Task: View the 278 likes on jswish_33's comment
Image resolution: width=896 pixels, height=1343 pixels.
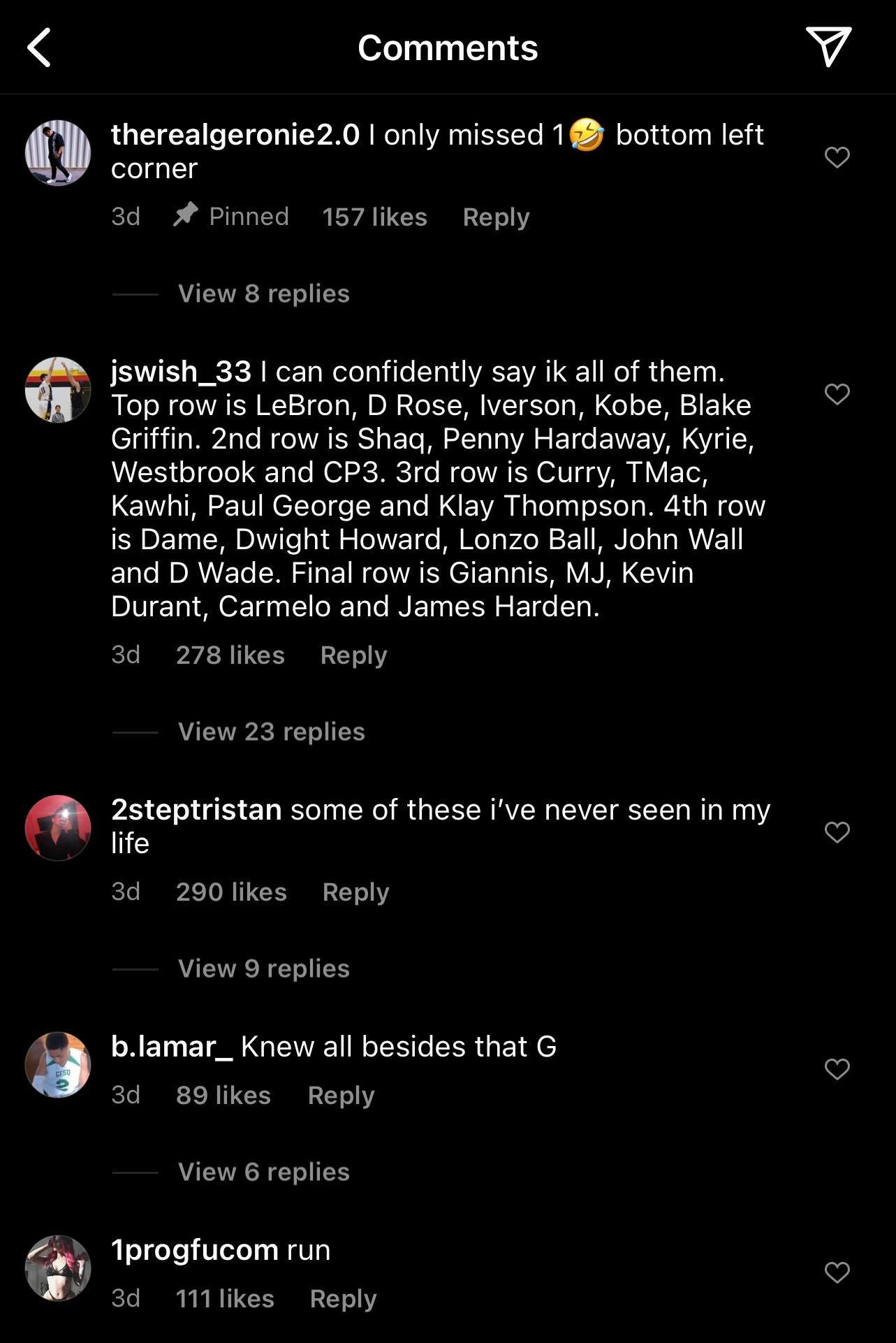Action: [230, 655]
